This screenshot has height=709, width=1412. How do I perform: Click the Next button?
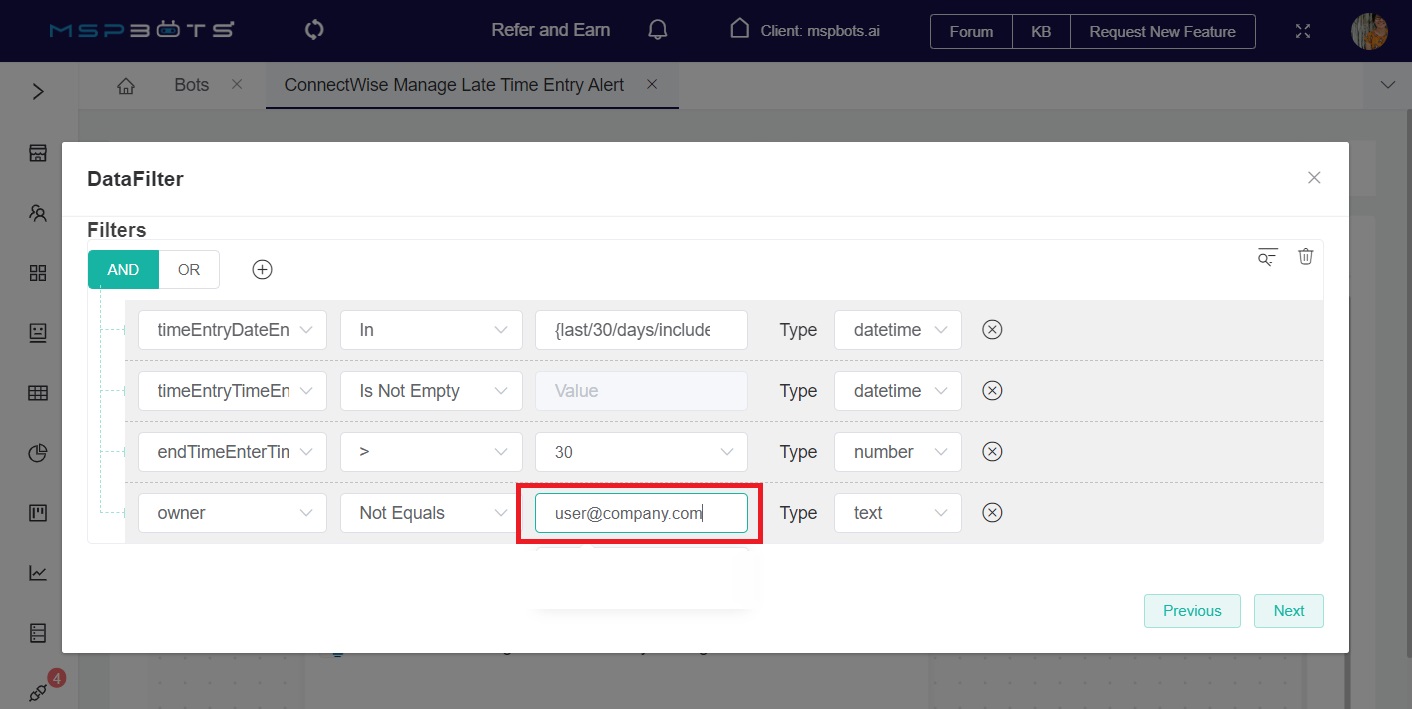point(1288,611)
